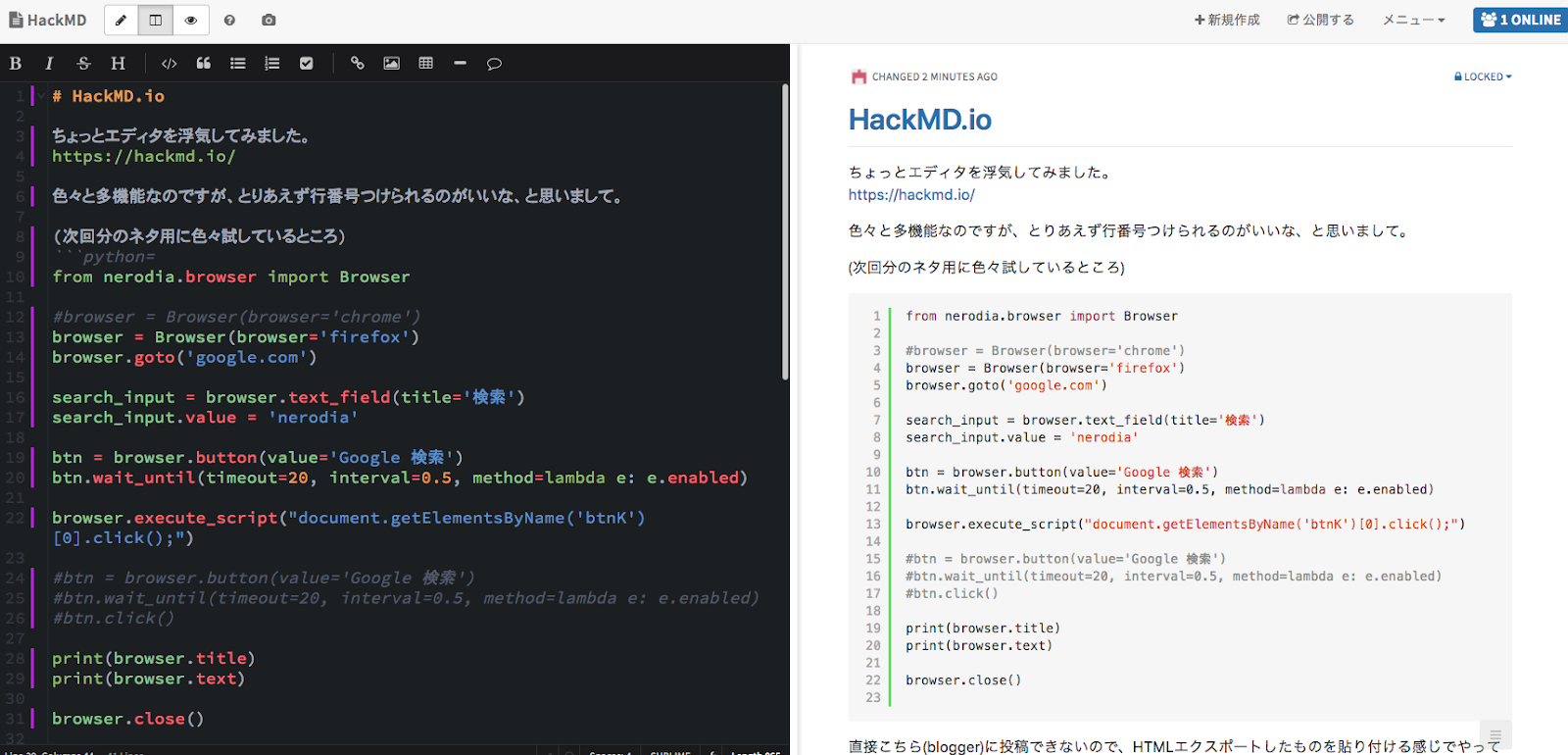Insert a hyperlink using the link icon

pos(358,63)
